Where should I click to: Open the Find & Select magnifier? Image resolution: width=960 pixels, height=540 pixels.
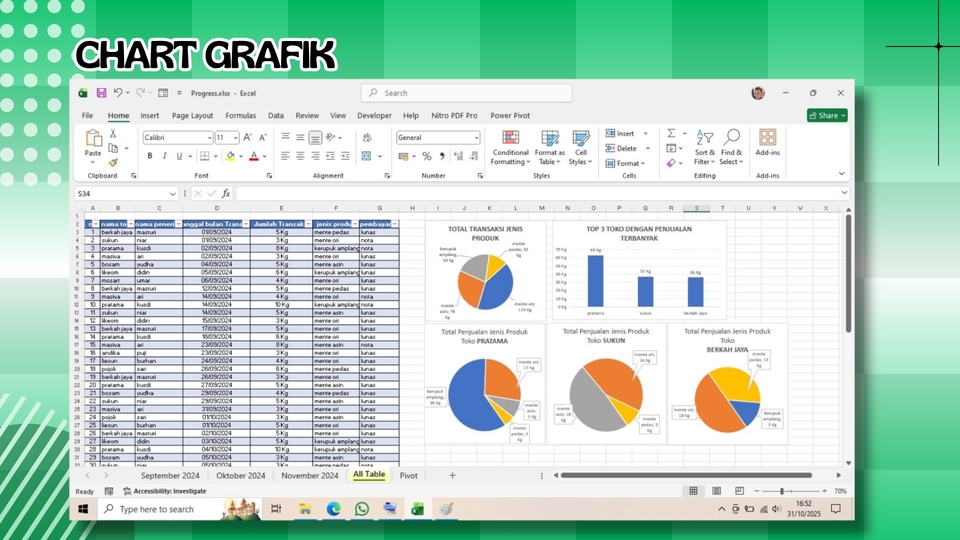732,147
